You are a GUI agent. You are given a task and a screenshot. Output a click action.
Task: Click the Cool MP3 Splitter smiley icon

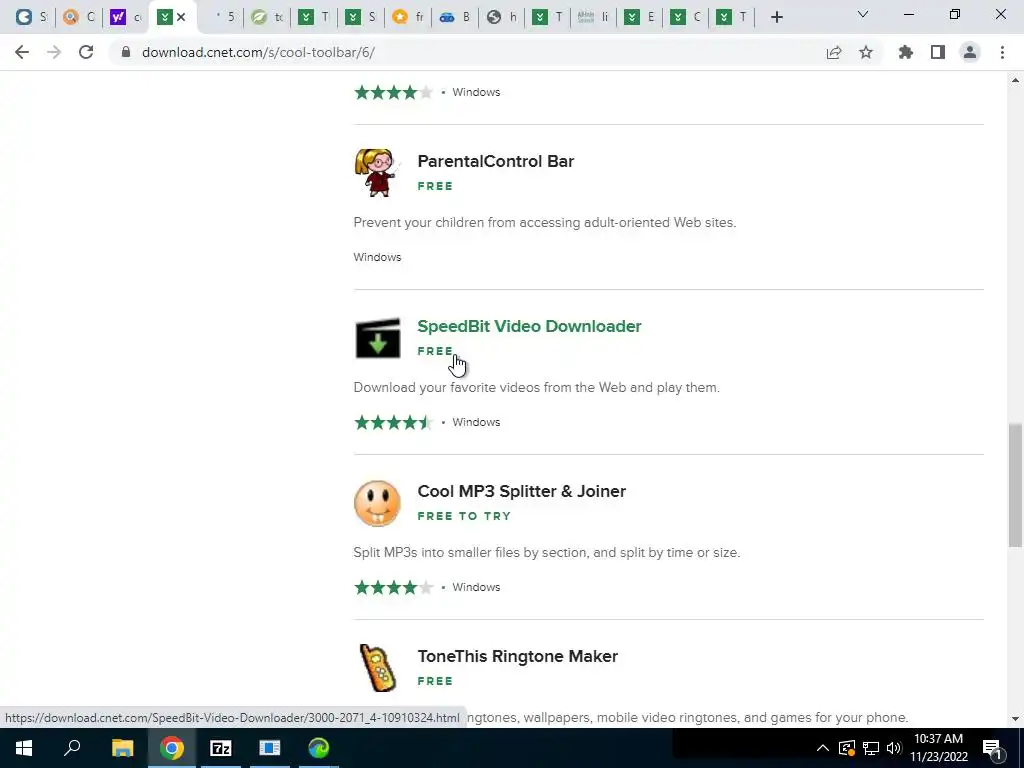coord(377,504)
